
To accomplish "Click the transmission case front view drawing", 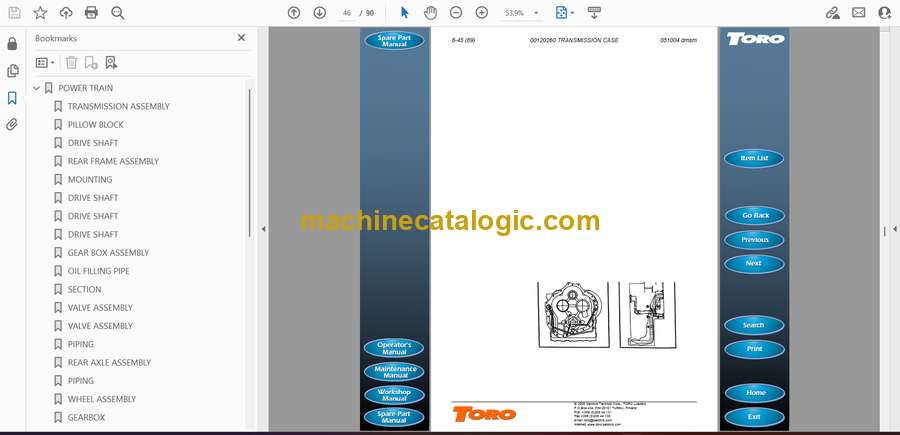I will (572, 314).
